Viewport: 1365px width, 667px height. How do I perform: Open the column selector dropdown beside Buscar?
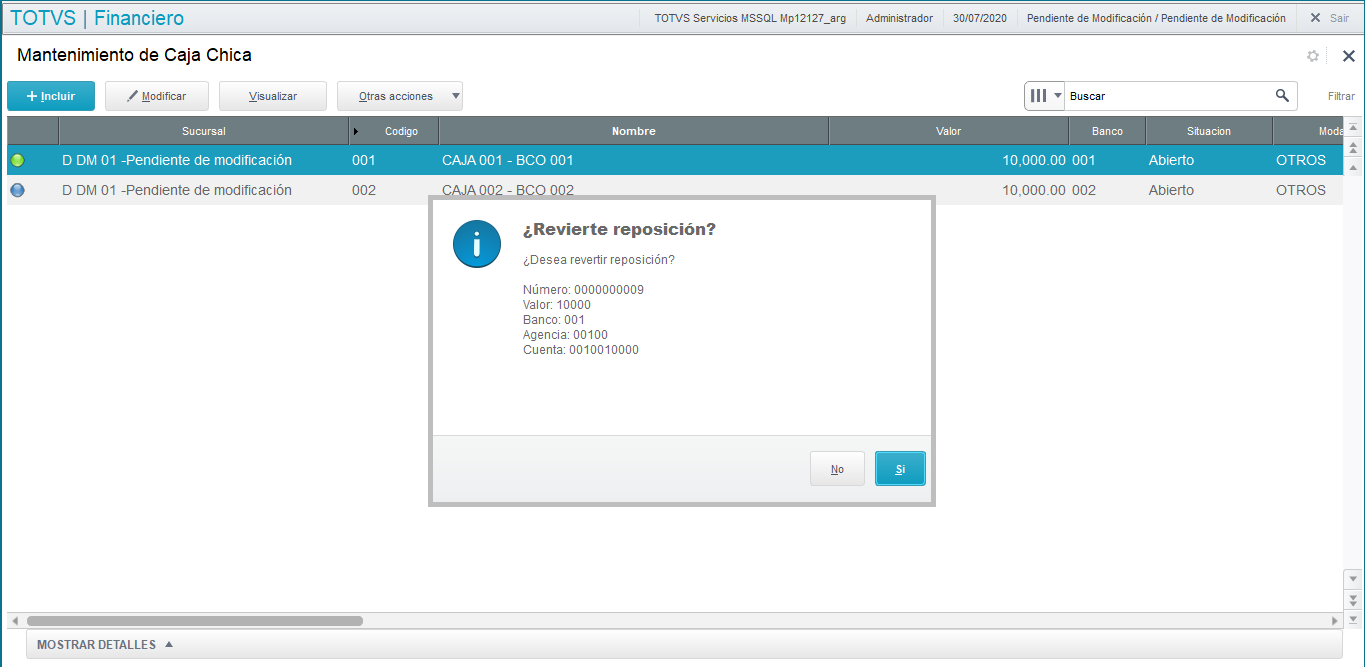[x=1045, y=96]
